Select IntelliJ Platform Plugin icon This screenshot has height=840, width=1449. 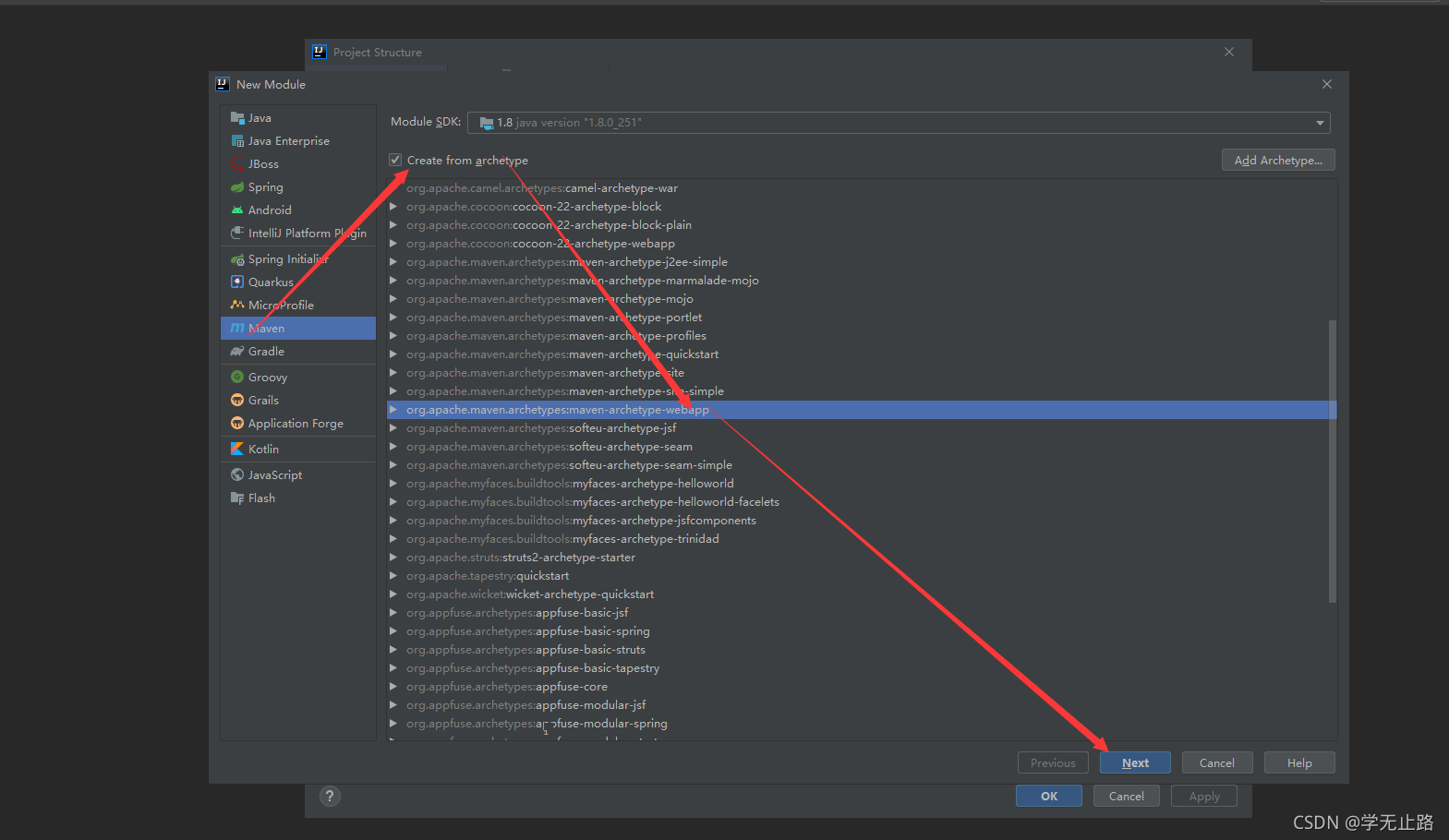(x=237, y=234)
